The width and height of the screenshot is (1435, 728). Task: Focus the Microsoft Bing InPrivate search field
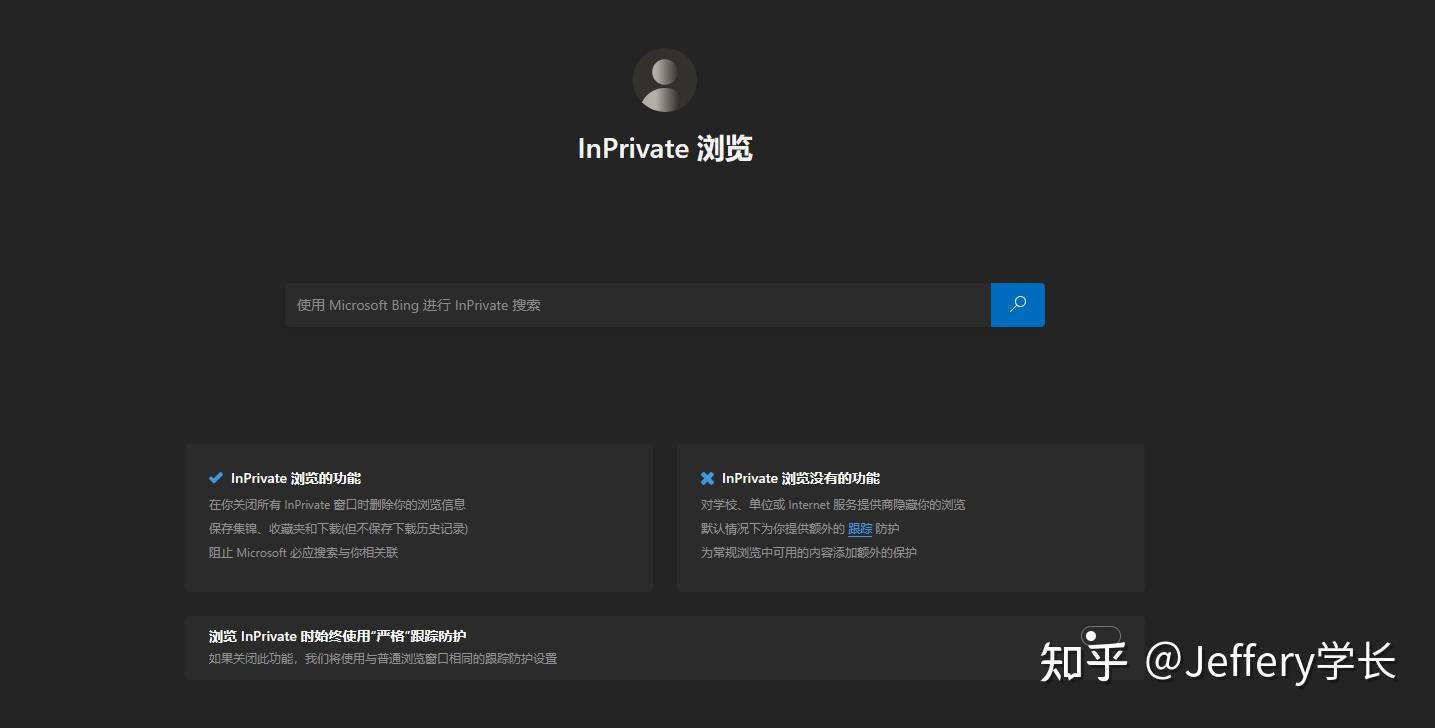pos(638,305)
